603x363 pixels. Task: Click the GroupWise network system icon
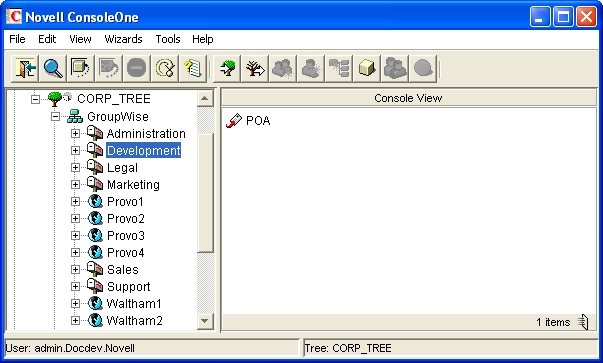point(75,116)
